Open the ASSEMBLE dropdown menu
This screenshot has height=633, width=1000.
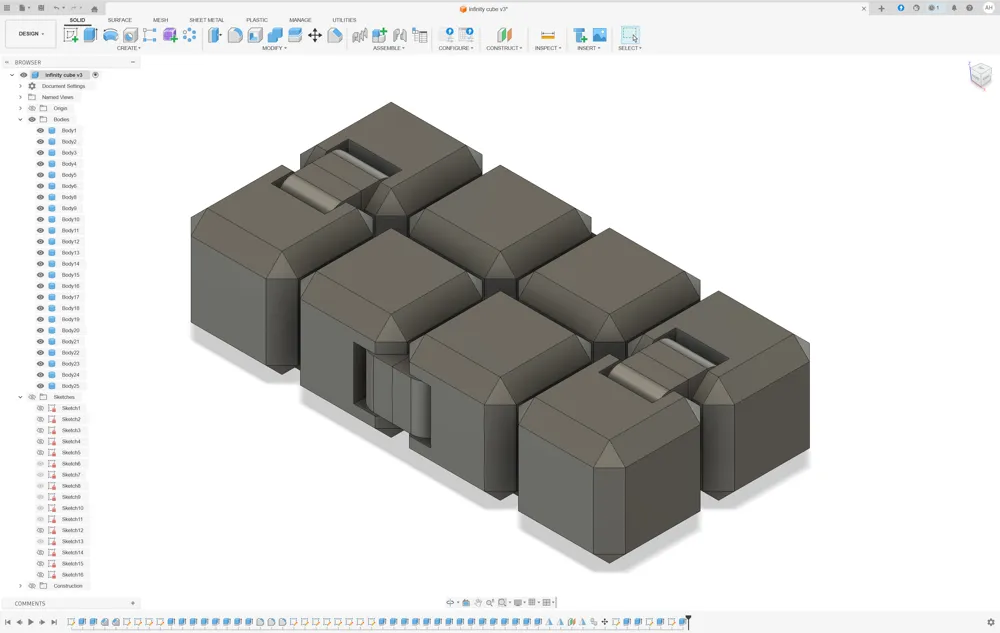coord(389,48)
